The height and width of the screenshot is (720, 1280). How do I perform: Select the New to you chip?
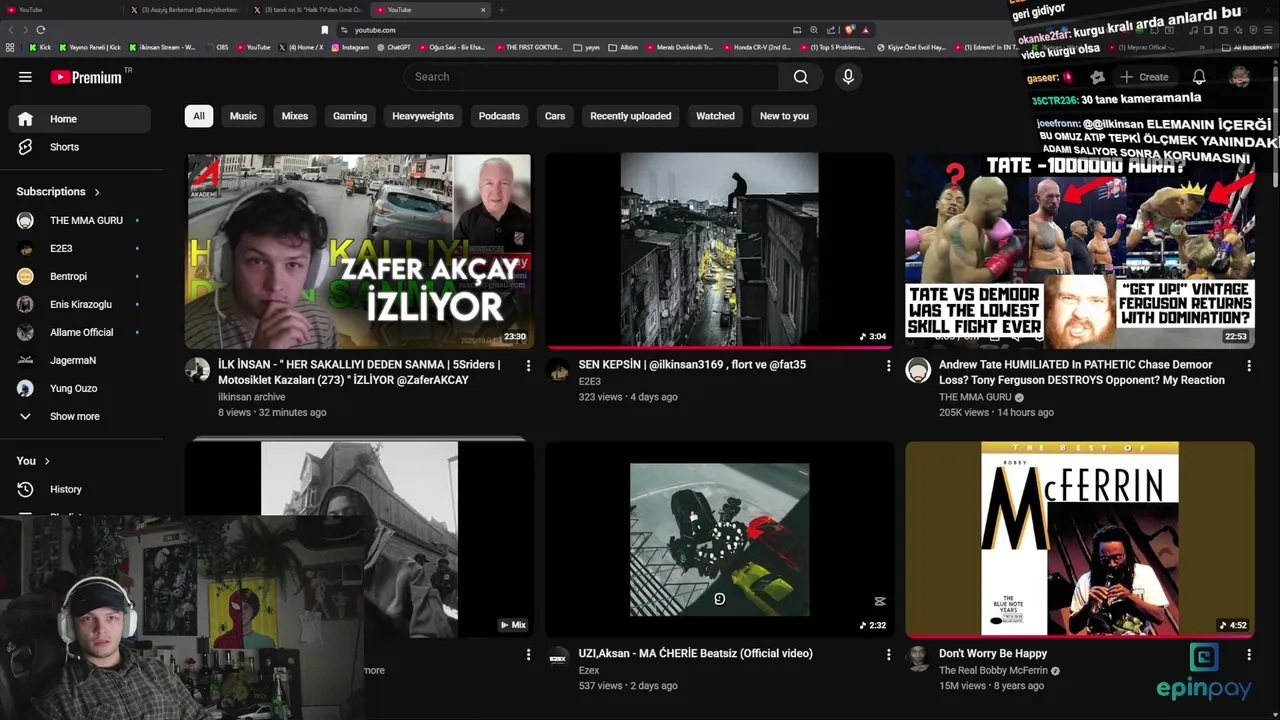784,116
